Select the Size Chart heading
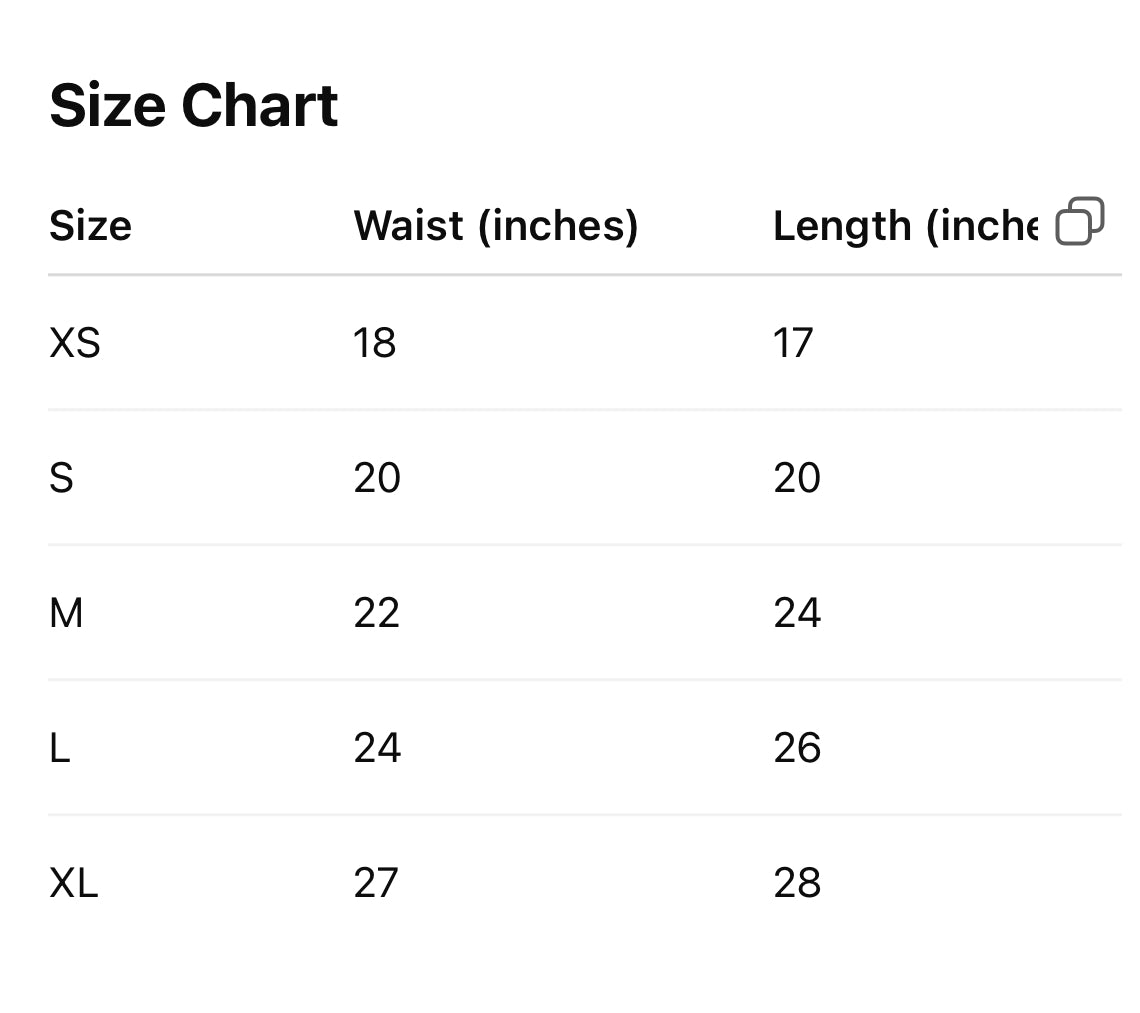This screenshot has width=1140, height=1013. pyautogui.click(x=193, y=105)
